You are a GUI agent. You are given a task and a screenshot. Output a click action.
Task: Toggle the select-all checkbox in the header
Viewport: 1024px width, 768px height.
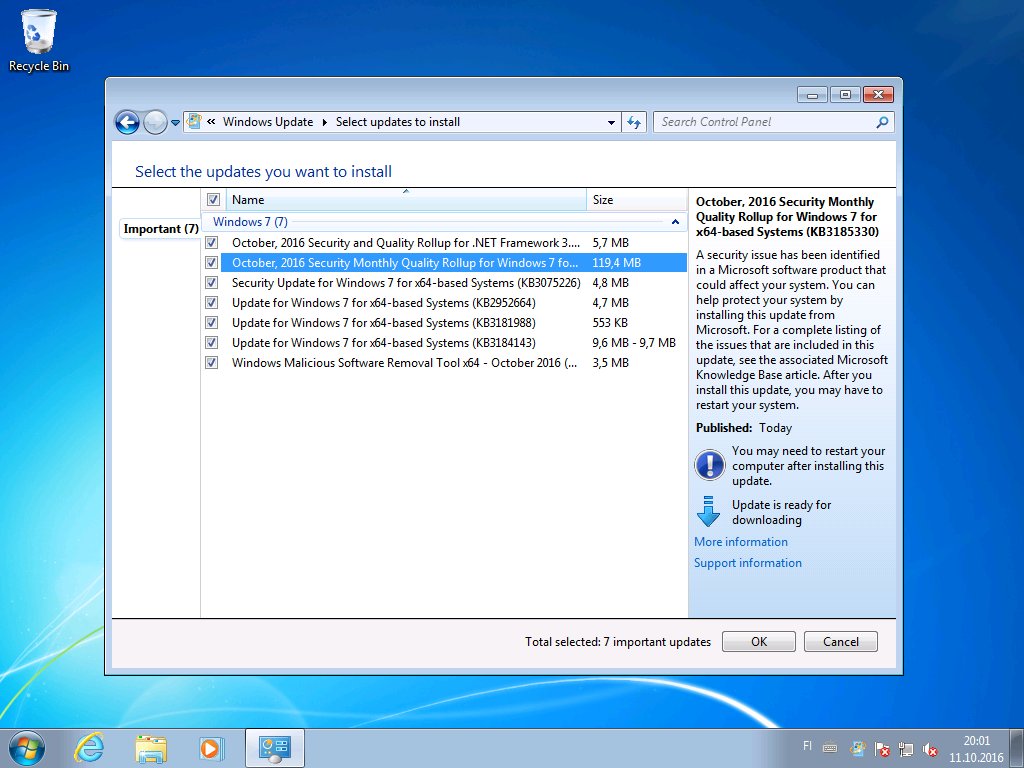coord(213,199)
